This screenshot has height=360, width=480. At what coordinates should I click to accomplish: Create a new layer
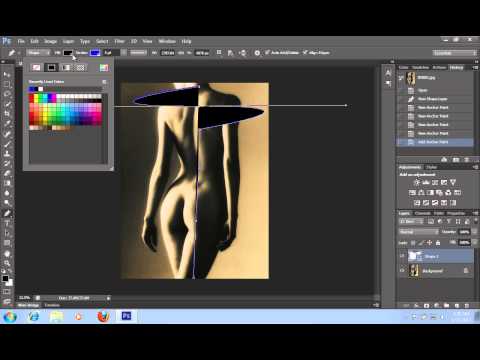pos(457,305)
